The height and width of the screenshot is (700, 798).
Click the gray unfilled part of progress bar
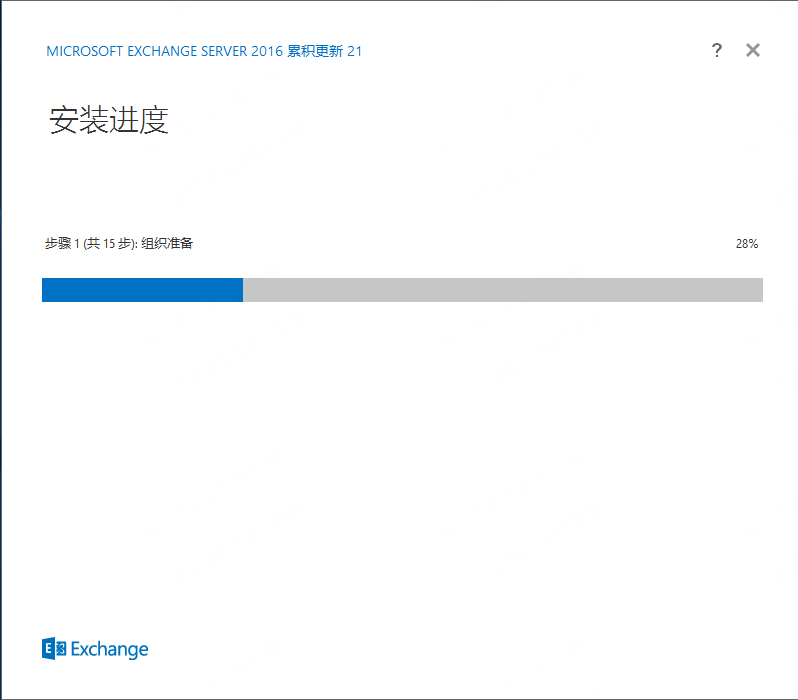[x=502, y=290]
